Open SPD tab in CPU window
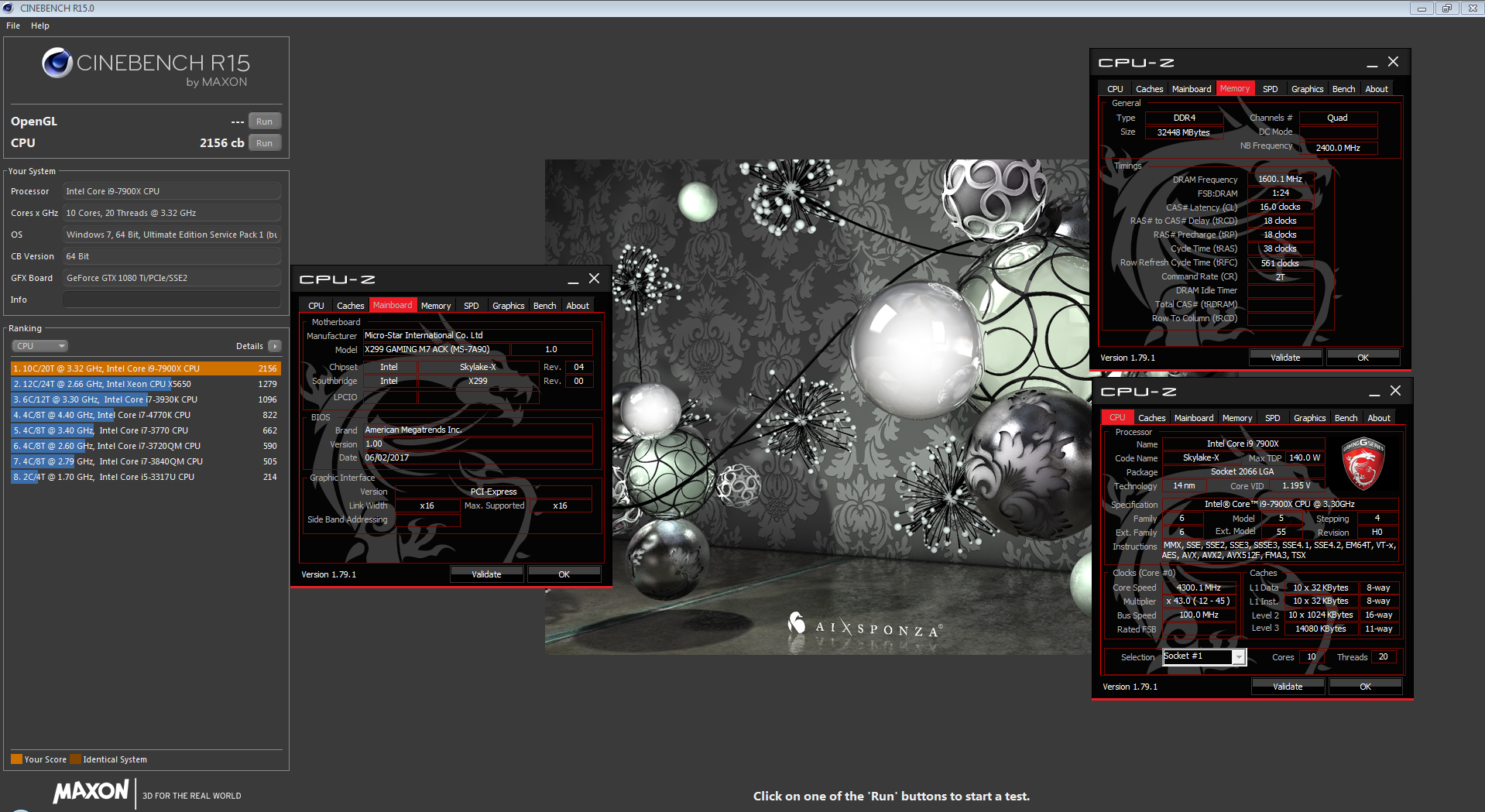 pos(1273,418)
